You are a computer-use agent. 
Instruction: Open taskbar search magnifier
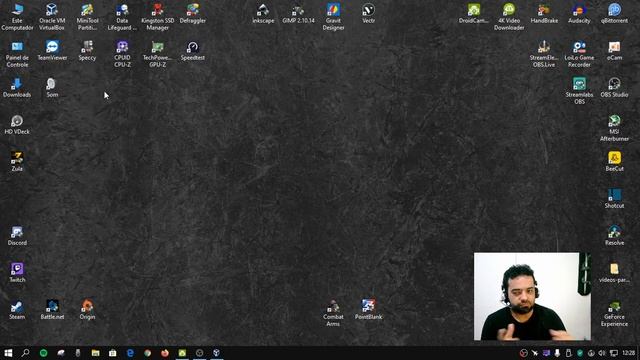pos(26,353)
